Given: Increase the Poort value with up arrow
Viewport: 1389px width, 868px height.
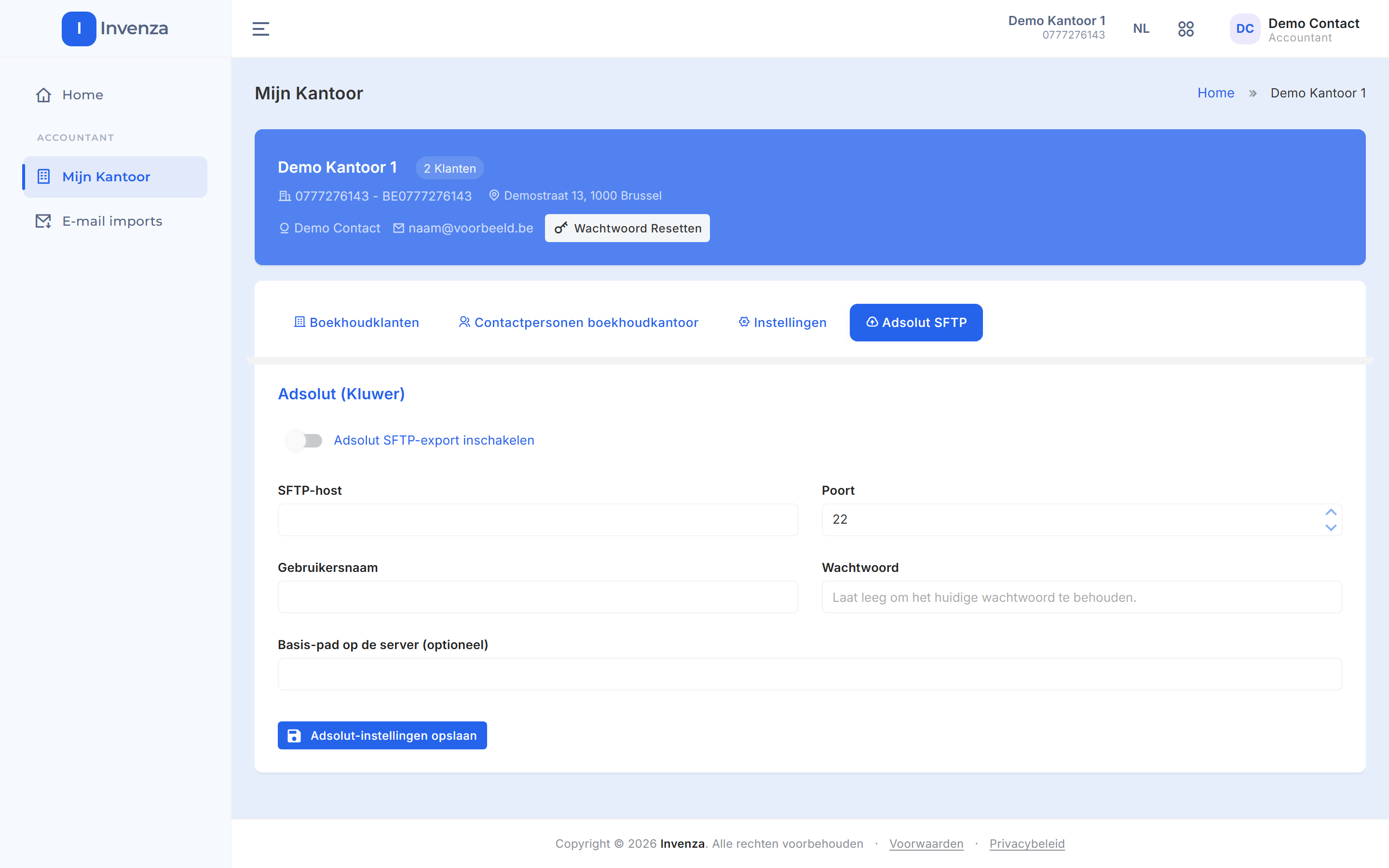Looking at the screenshot, I should tap(1331, 512).
